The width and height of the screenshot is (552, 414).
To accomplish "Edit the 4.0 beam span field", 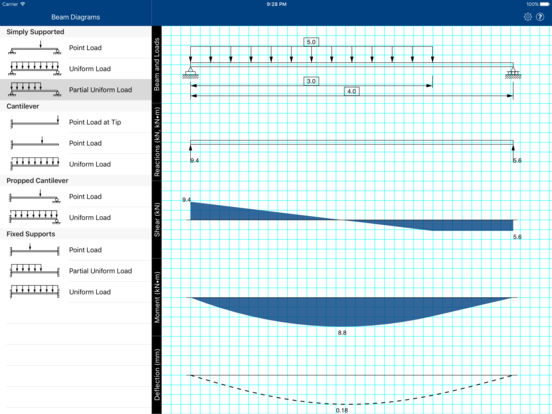I will tap(352, 92).
